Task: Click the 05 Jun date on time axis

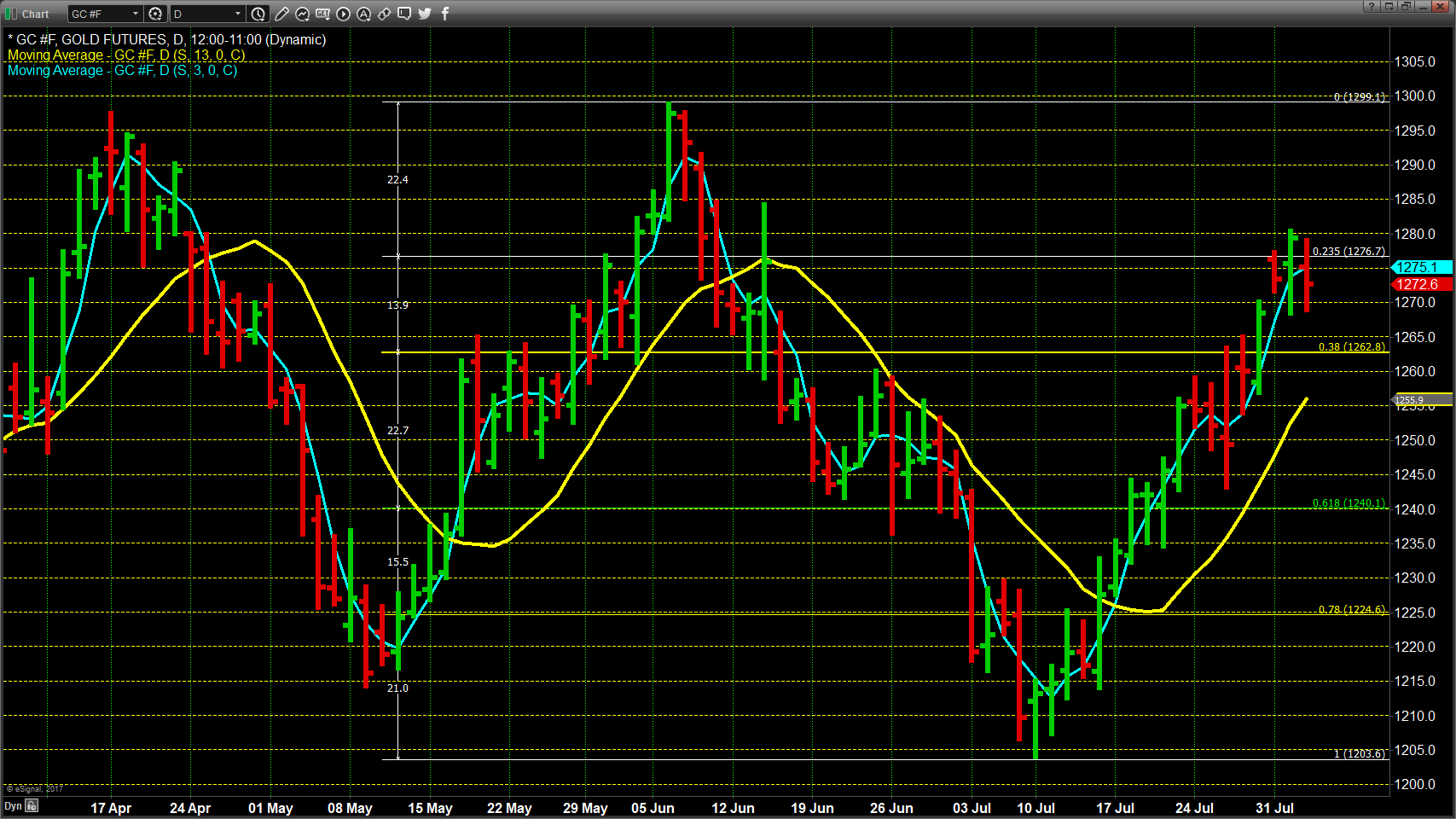Action: [x=653, y=808]
